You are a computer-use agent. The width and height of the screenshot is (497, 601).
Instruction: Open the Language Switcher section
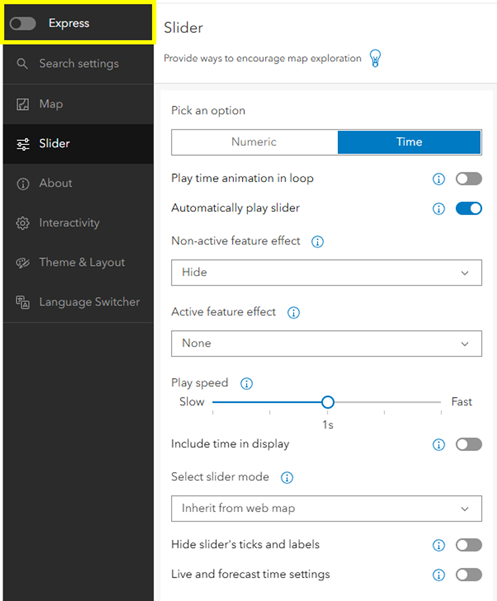coord(79,302)
